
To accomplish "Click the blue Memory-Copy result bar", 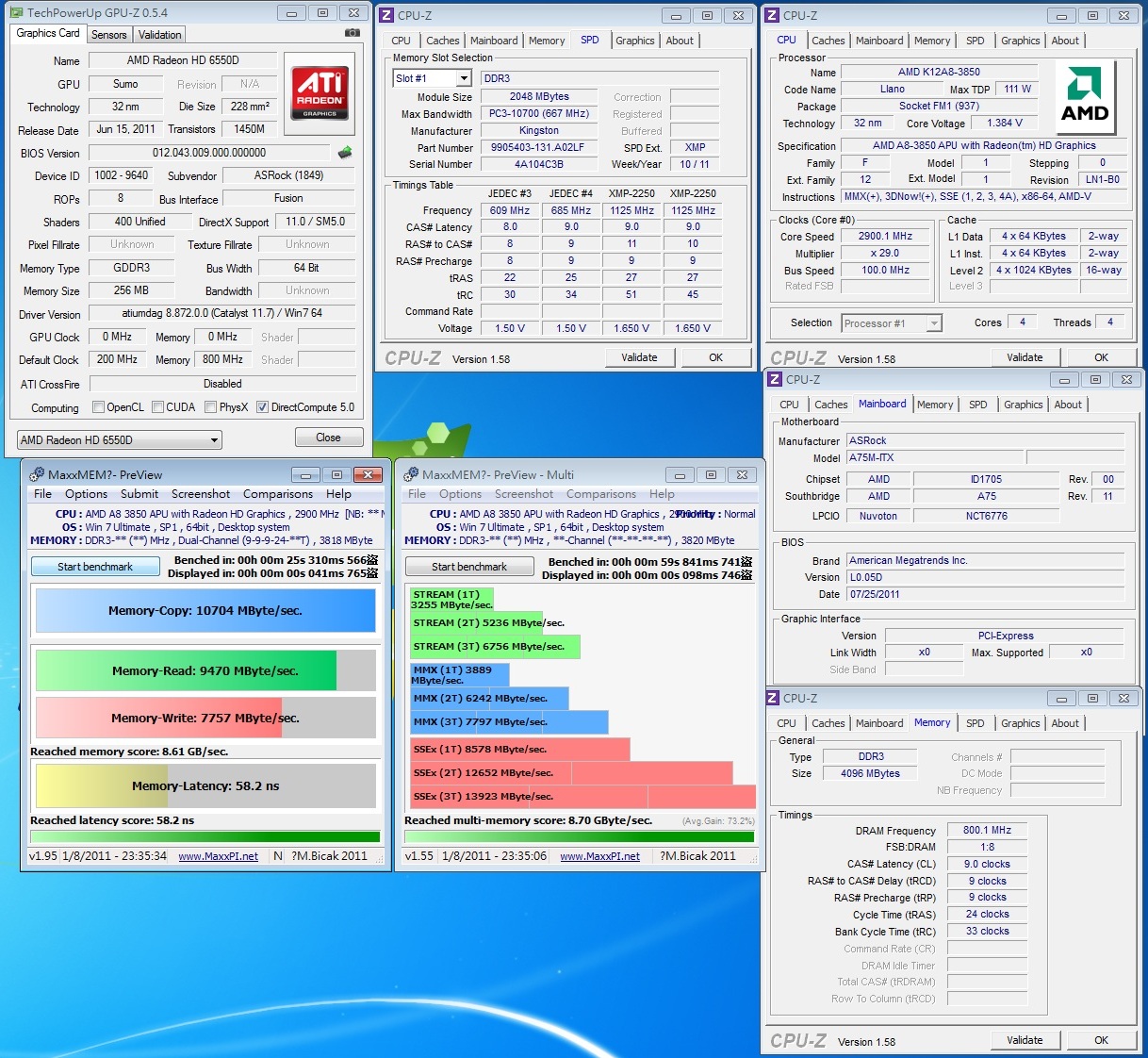I will click(x=205, y=611).
